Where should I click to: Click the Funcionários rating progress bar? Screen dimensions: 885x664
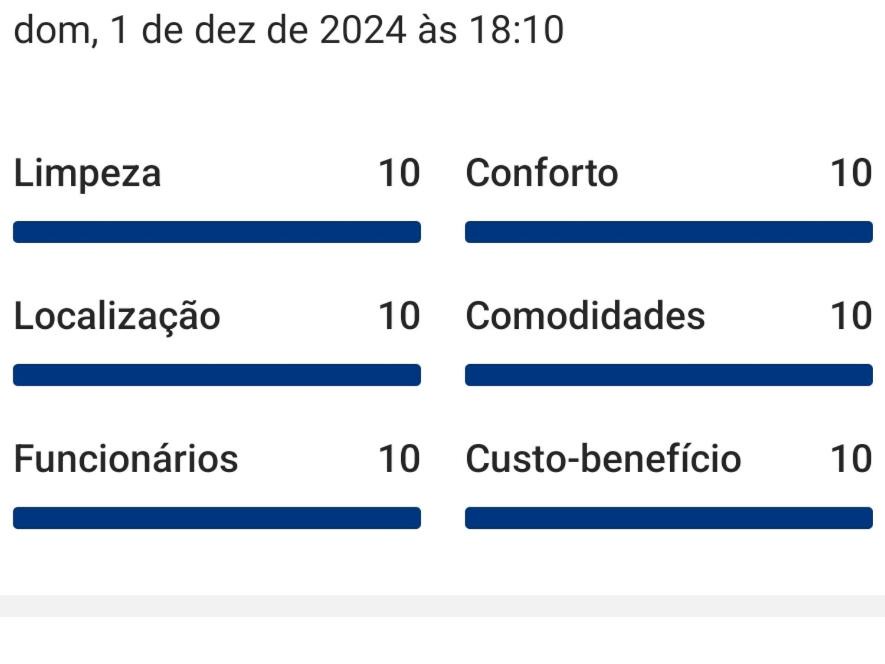click(217, 518)
